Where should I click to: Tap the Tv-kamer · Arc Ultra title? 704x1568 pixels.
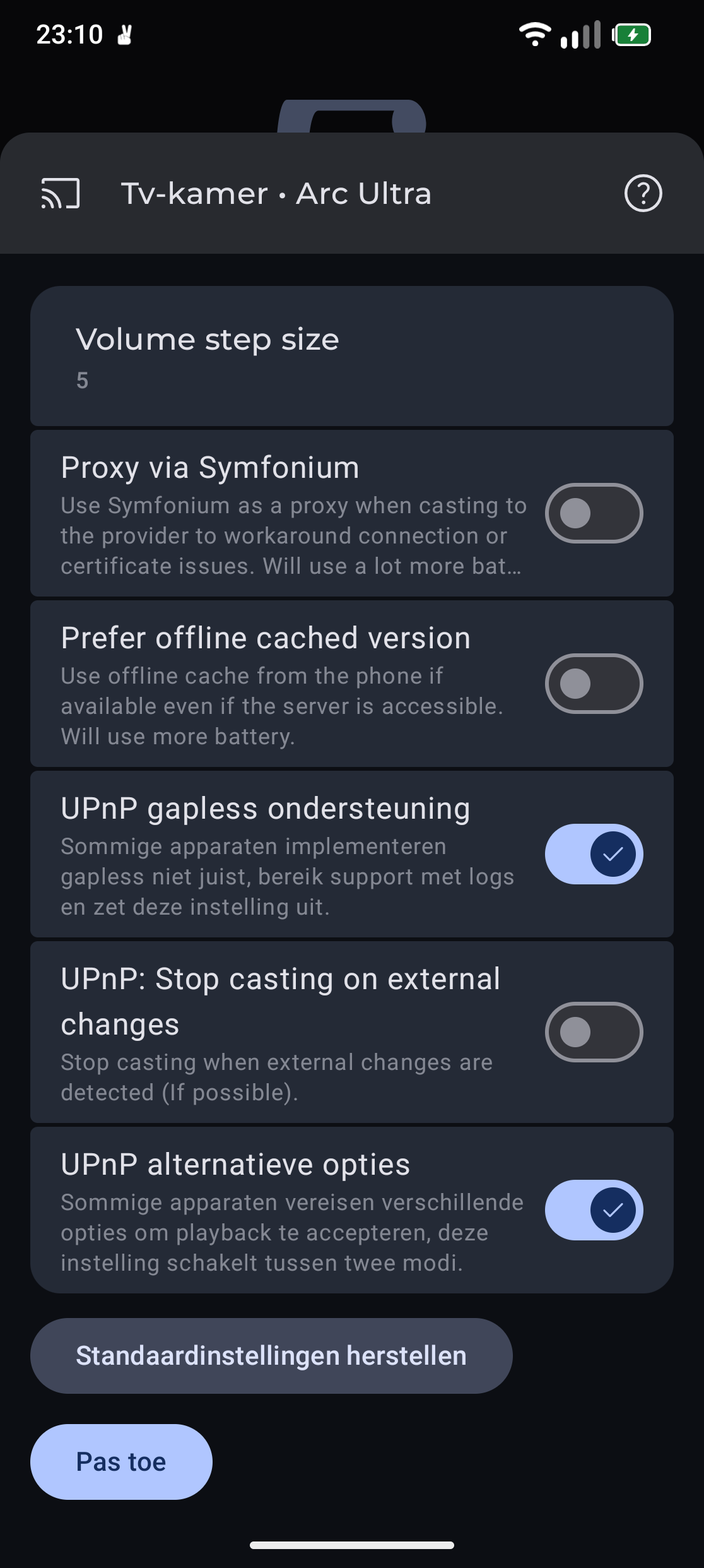(x=276, y=193)
